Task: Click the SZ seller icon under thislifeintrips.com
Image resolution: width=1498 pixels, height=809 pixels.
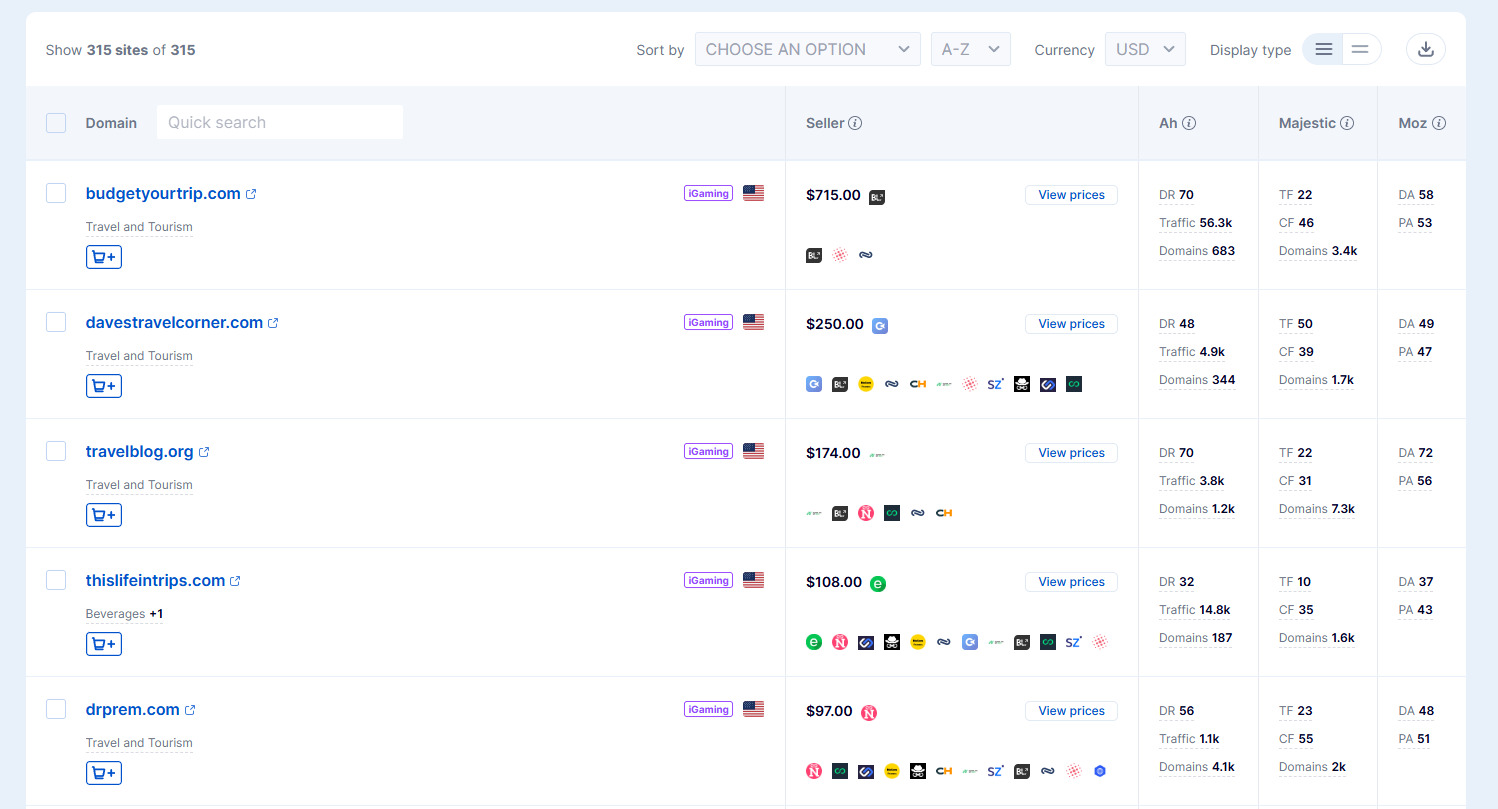Action: point(1073,642)
